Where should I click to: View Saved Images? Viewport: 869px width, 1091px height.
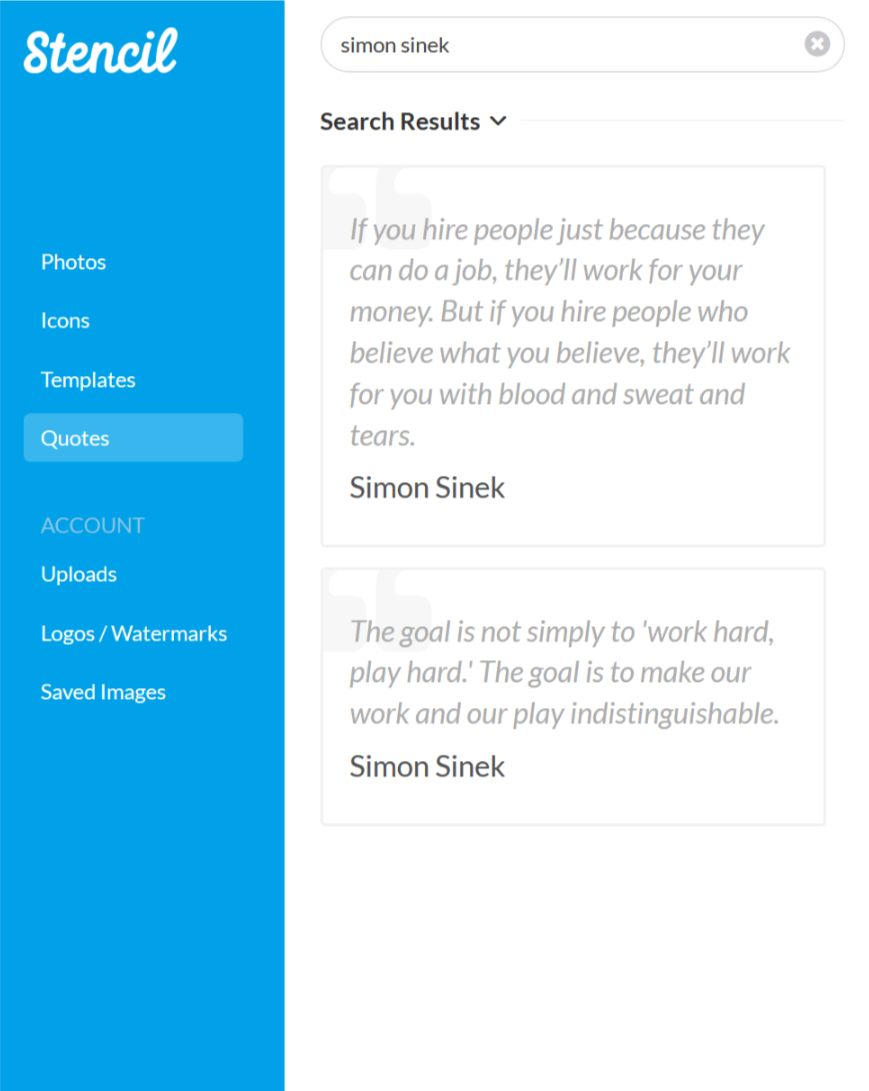pos(103,692)
